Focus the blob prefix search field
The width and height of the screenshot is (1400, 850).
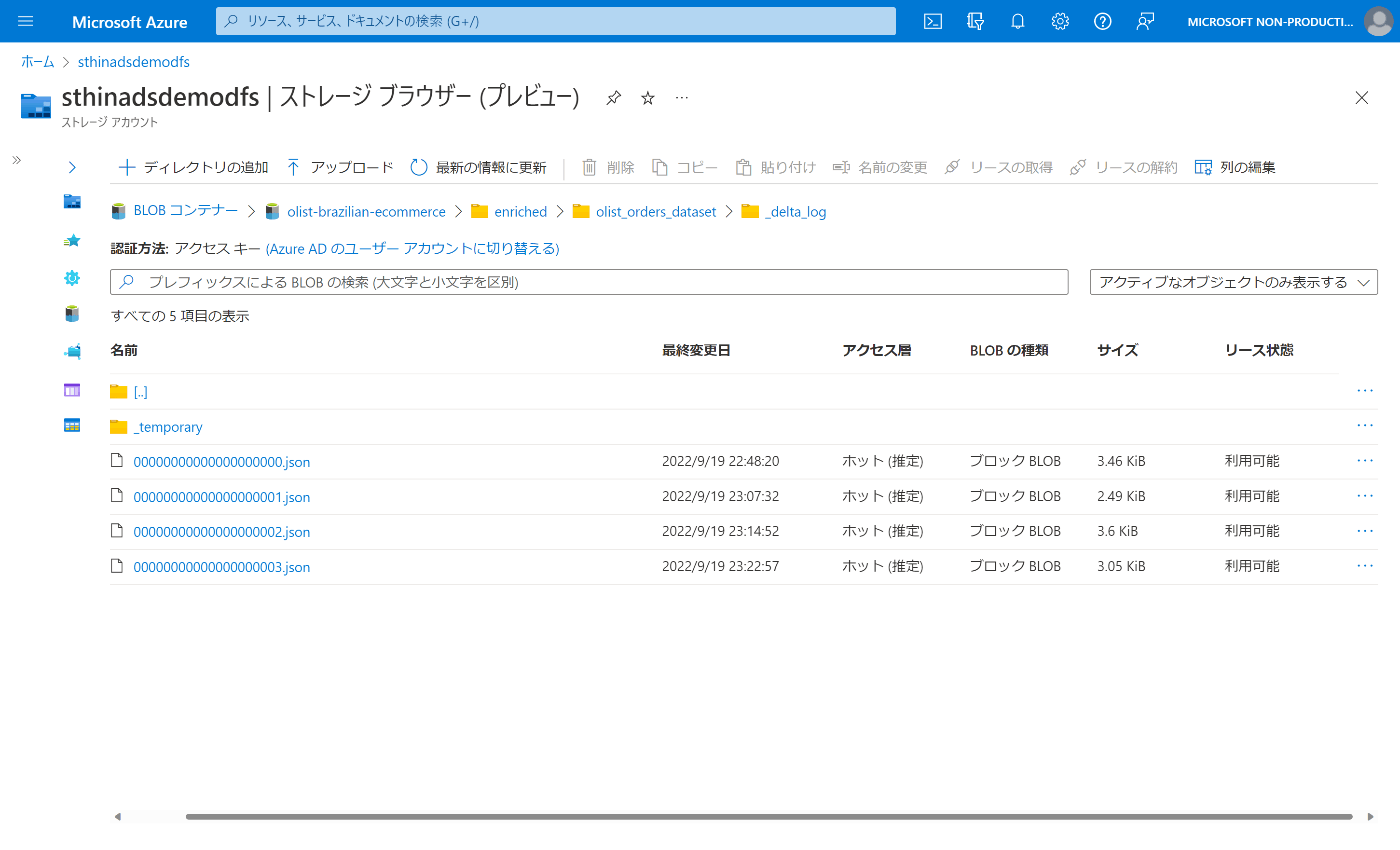(x=589, y=282)
